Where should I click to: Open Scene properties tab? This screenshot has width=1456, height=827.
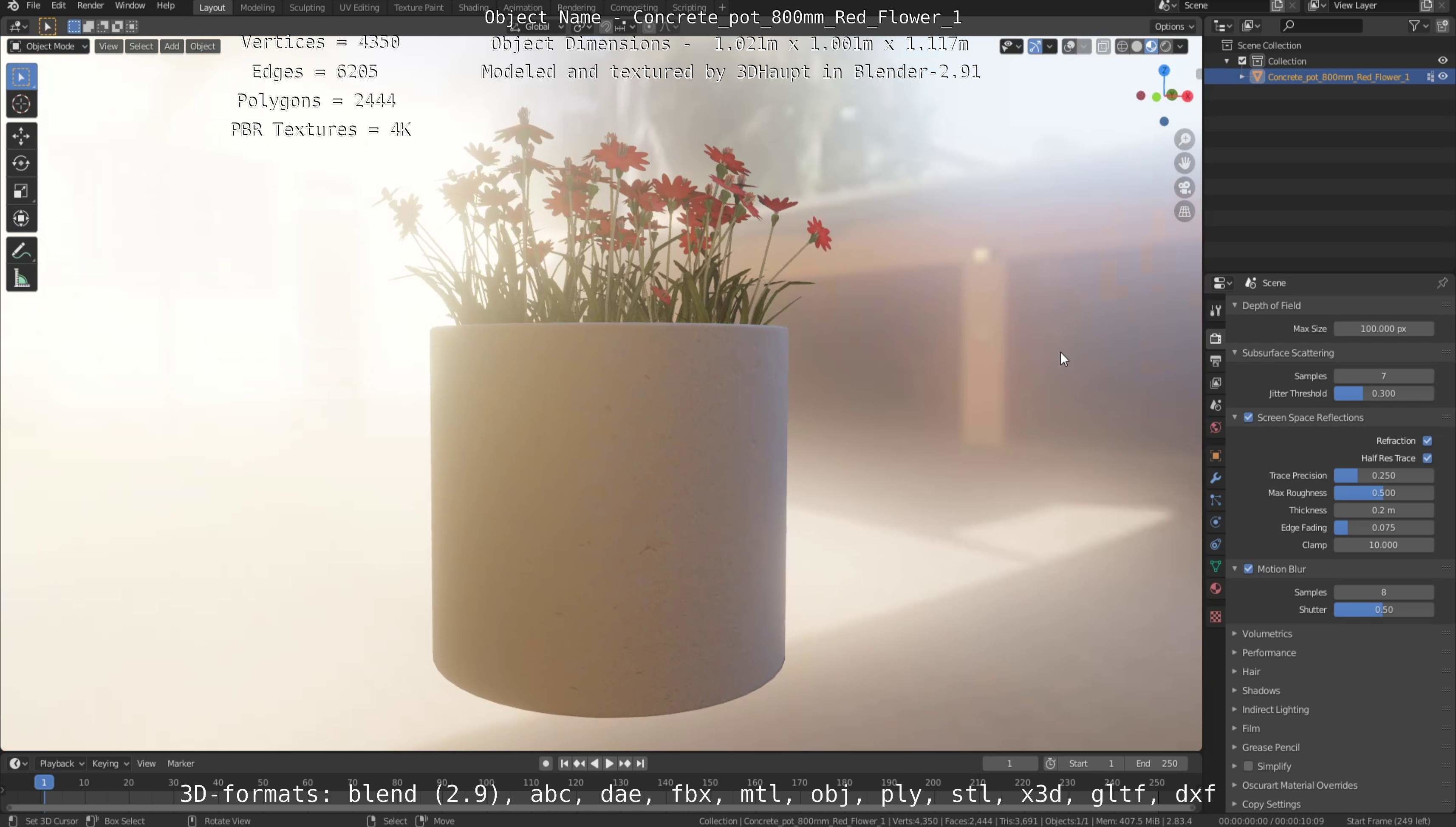(1215, 405)
